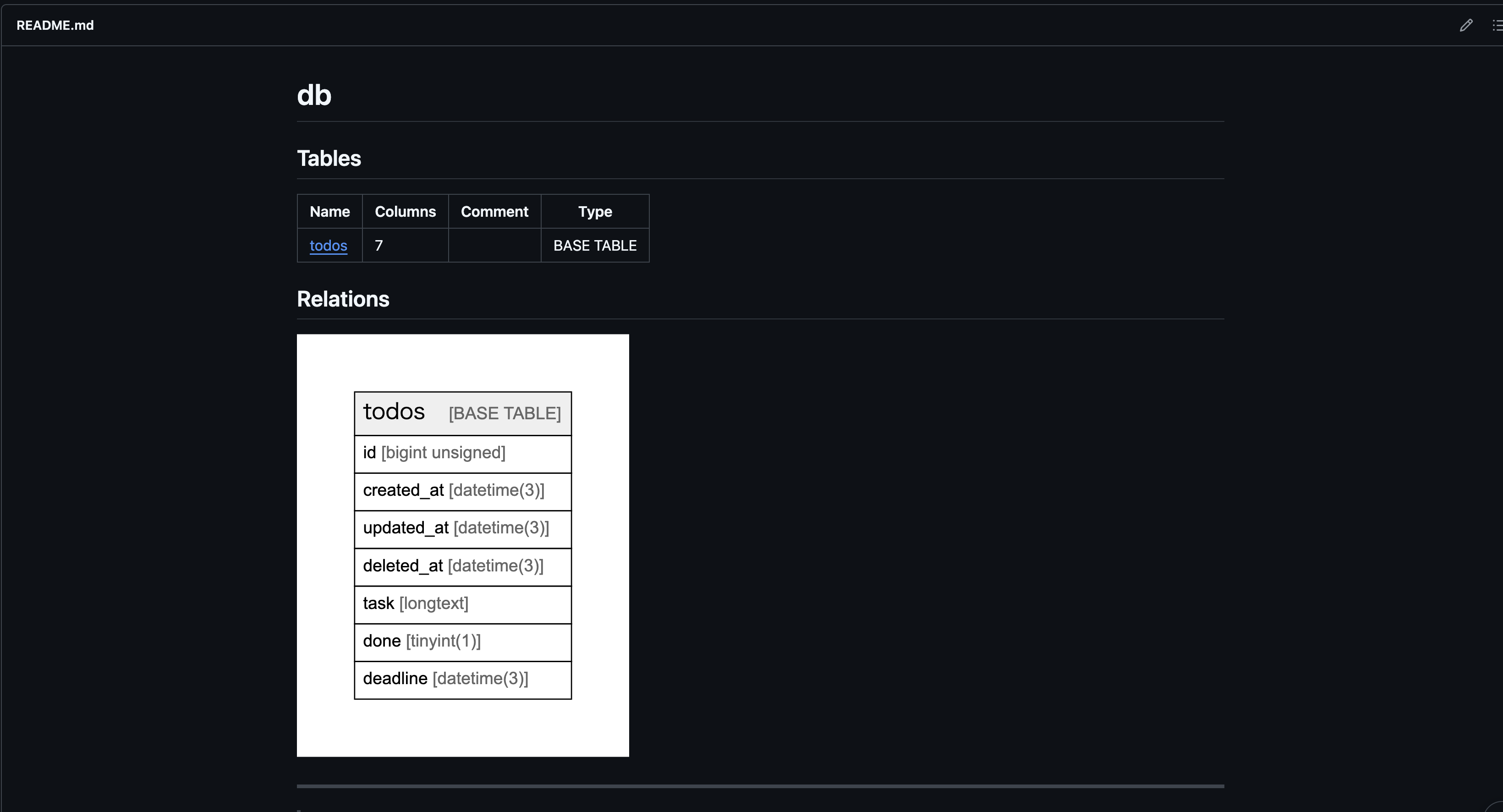Open the table of contents outline icon

click(x=1496, y=25)
